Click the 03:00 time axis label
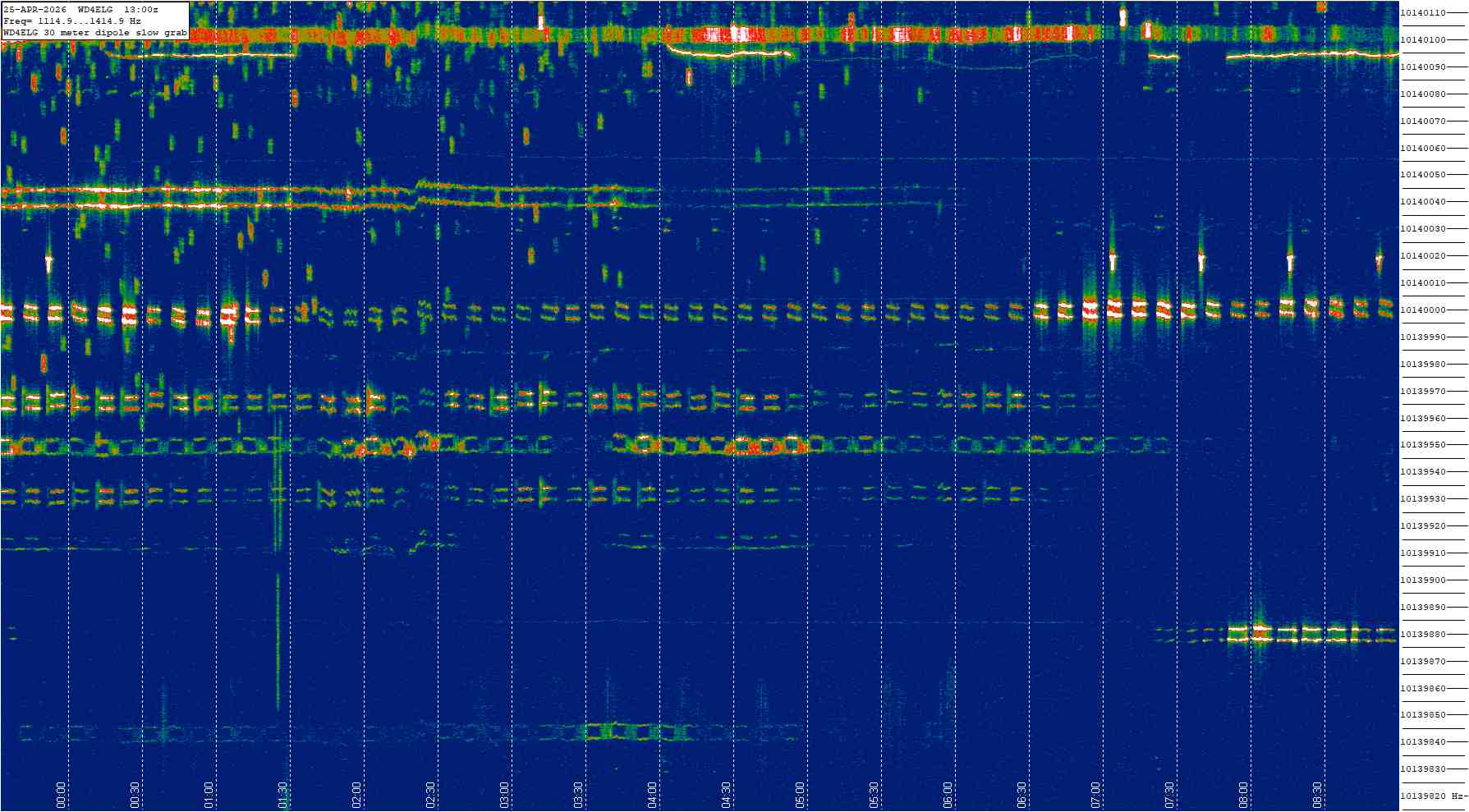 [x=505, y=794]
